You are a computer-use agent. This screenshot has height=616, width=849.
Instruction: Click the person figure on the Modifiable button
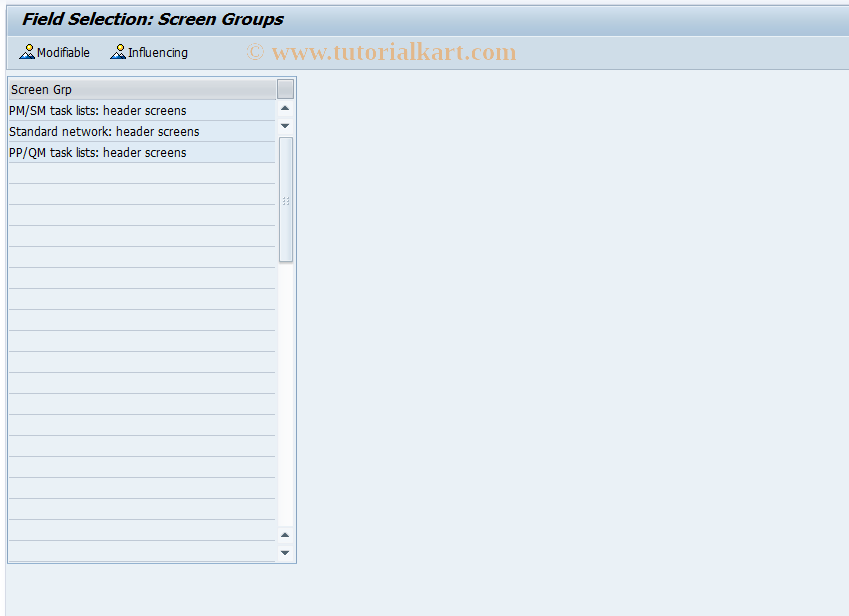point(26,52)
